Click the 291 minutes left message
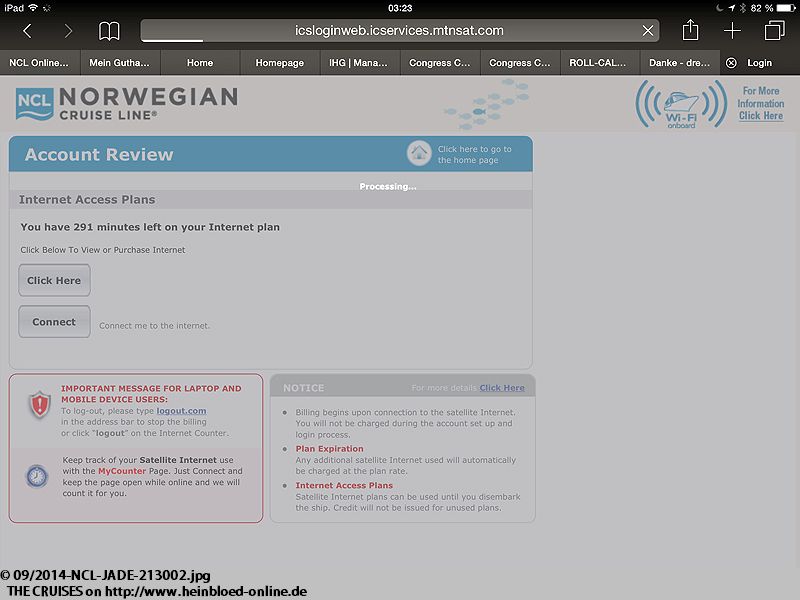 point(150,227)
